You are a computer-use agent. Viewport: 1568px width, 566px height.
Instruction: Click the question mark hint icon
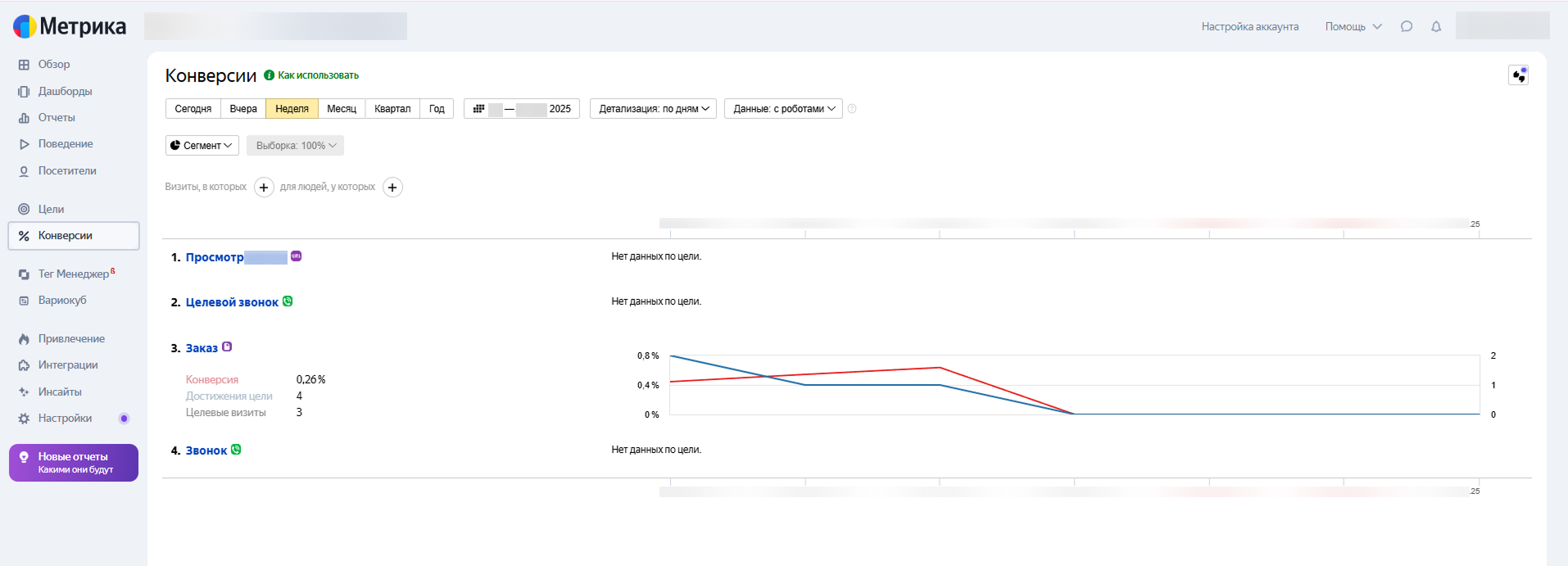click(852, 108)
